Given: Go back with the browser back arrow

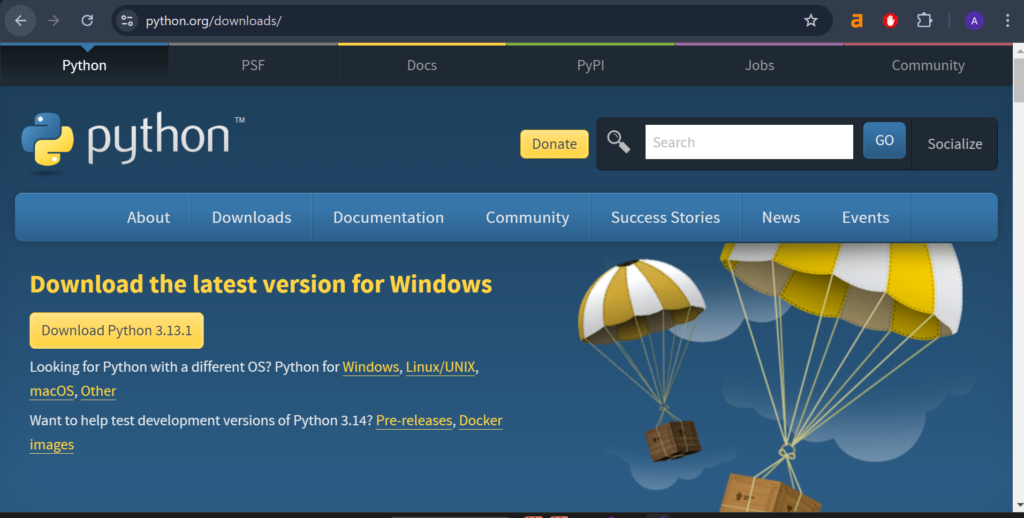Looking at the screenshot, I should 20,21.
